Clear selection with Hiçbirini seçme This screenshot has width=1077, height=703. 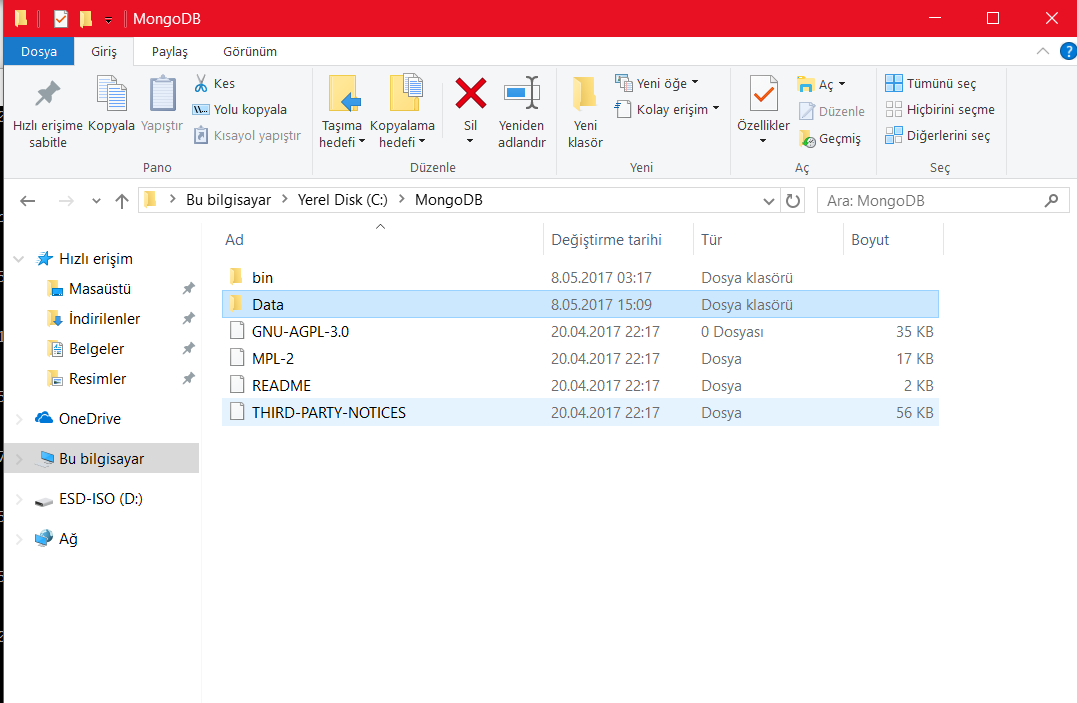(x=940, y=109)
